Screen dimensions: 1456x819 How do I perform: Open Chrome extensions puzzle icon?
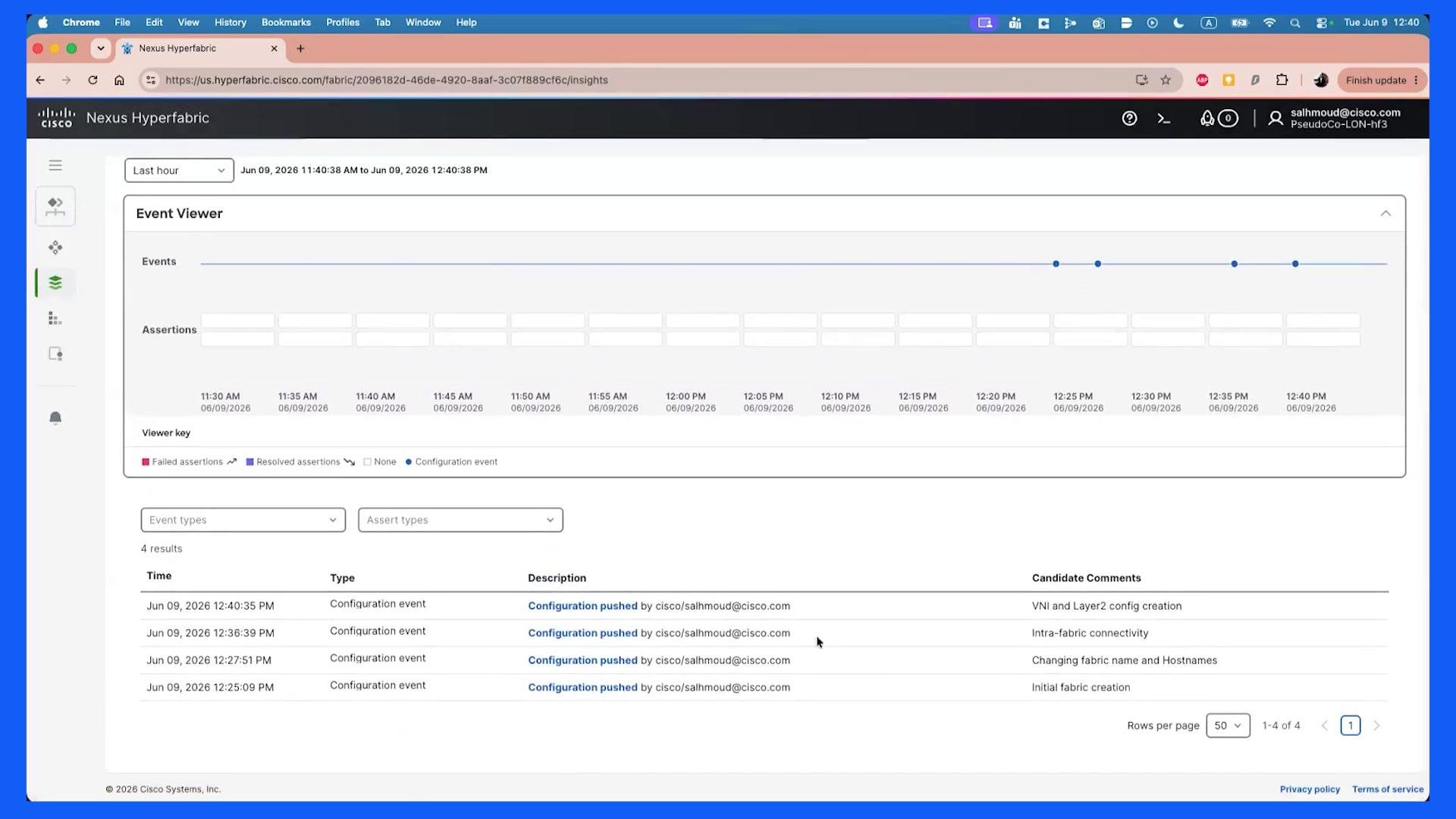(x=1282, y=80)
